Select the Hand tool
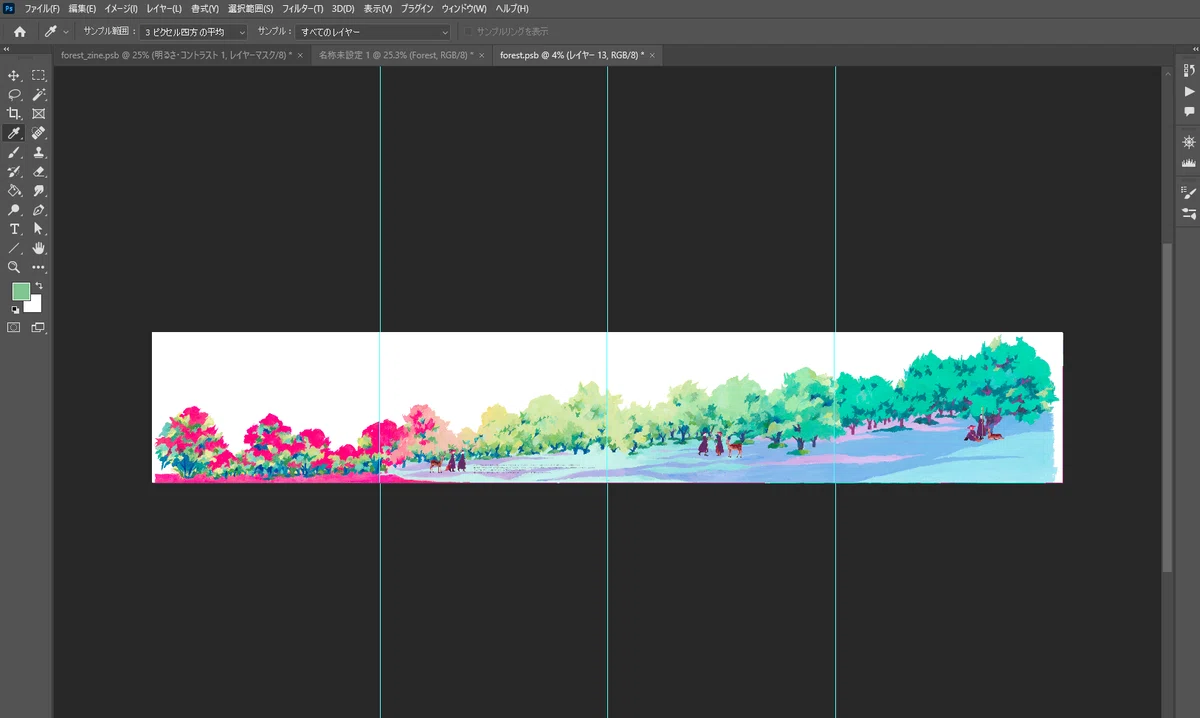 point(39,248)
